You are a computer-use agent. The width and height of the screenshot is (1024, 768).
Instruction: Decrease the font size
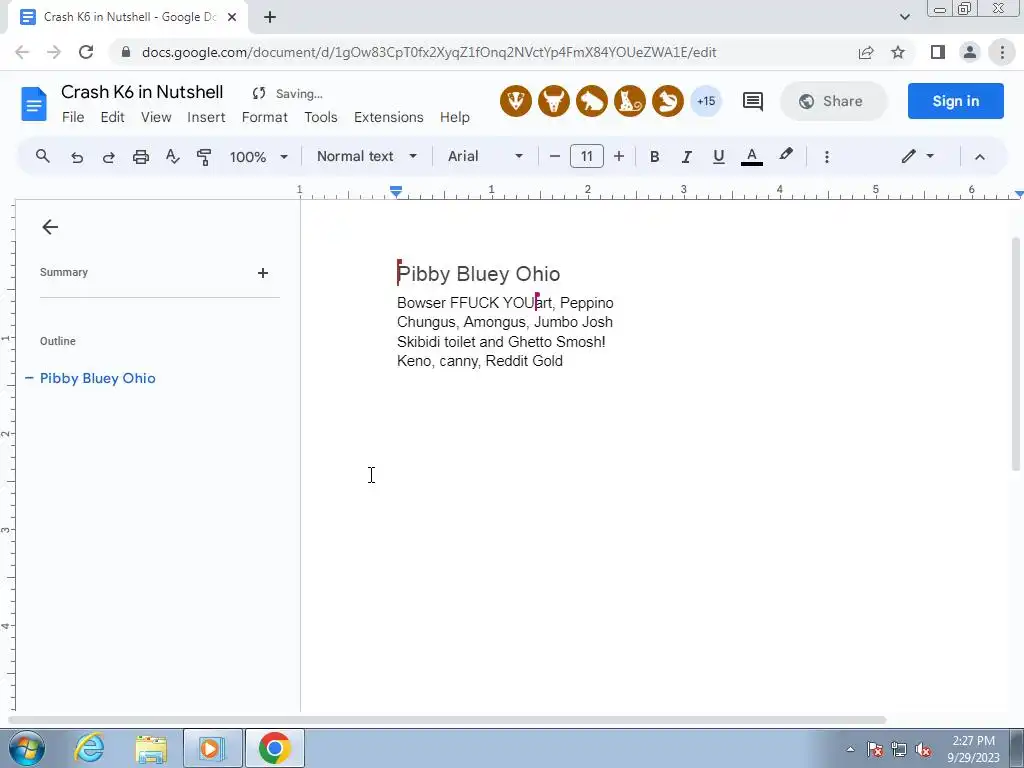coord(554,156)
